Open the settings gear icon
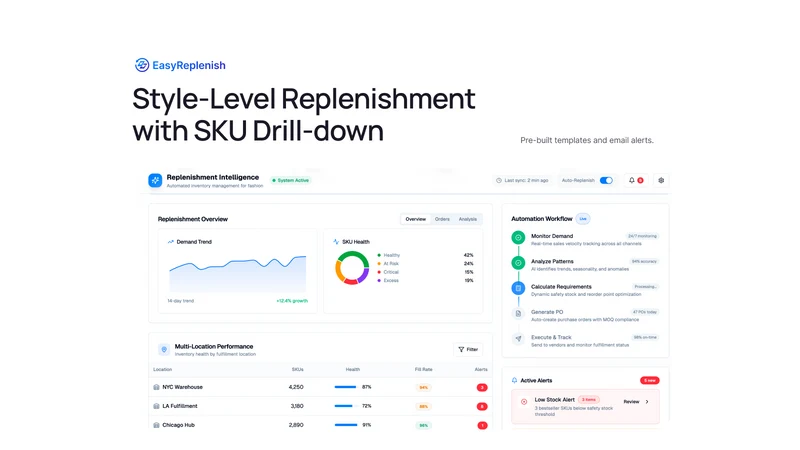 pos(661,180)
